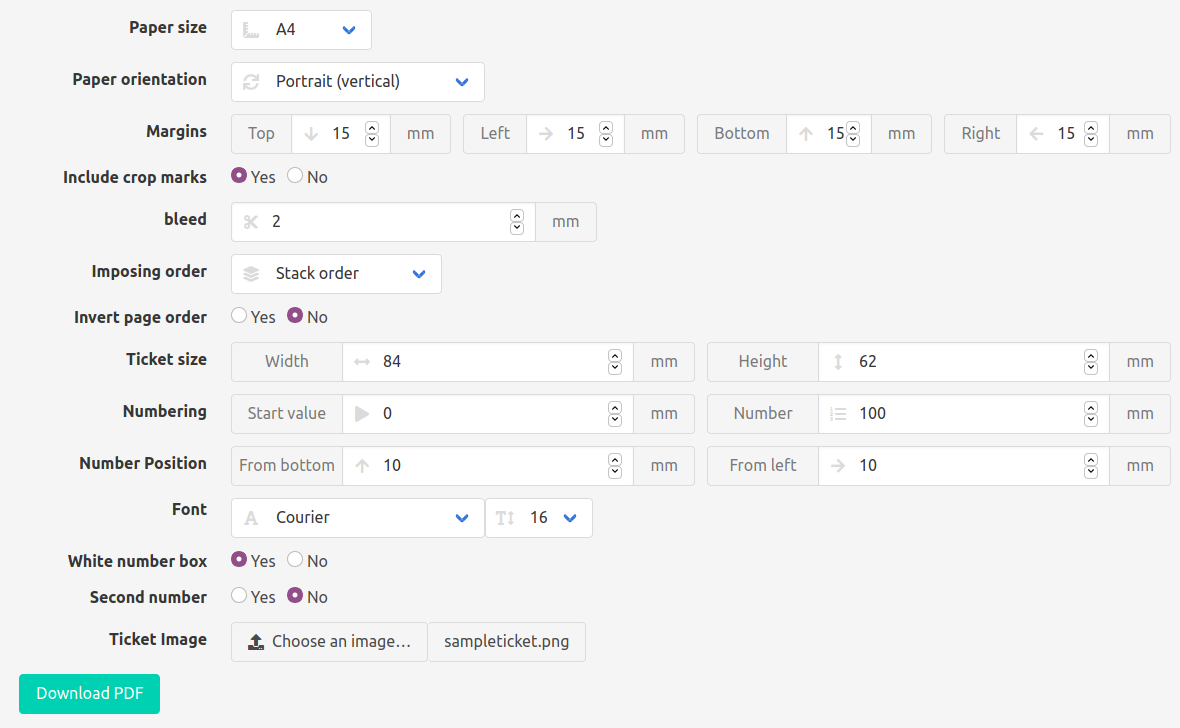
Task: Click the upload icon beside Choose an image
Action: [x=256, y=641]
